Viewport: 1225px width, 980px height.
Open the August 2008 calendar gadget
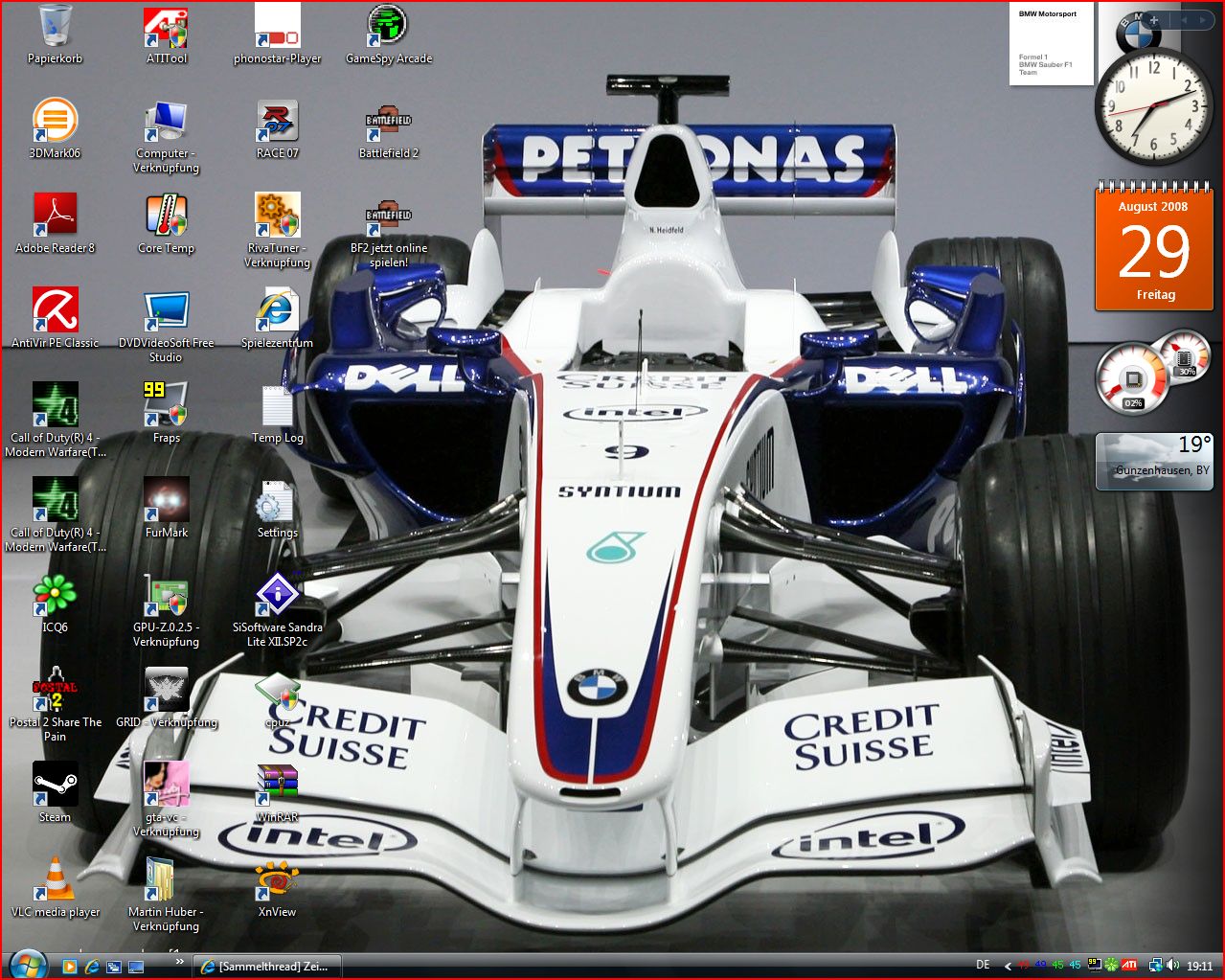[1154, 246]
